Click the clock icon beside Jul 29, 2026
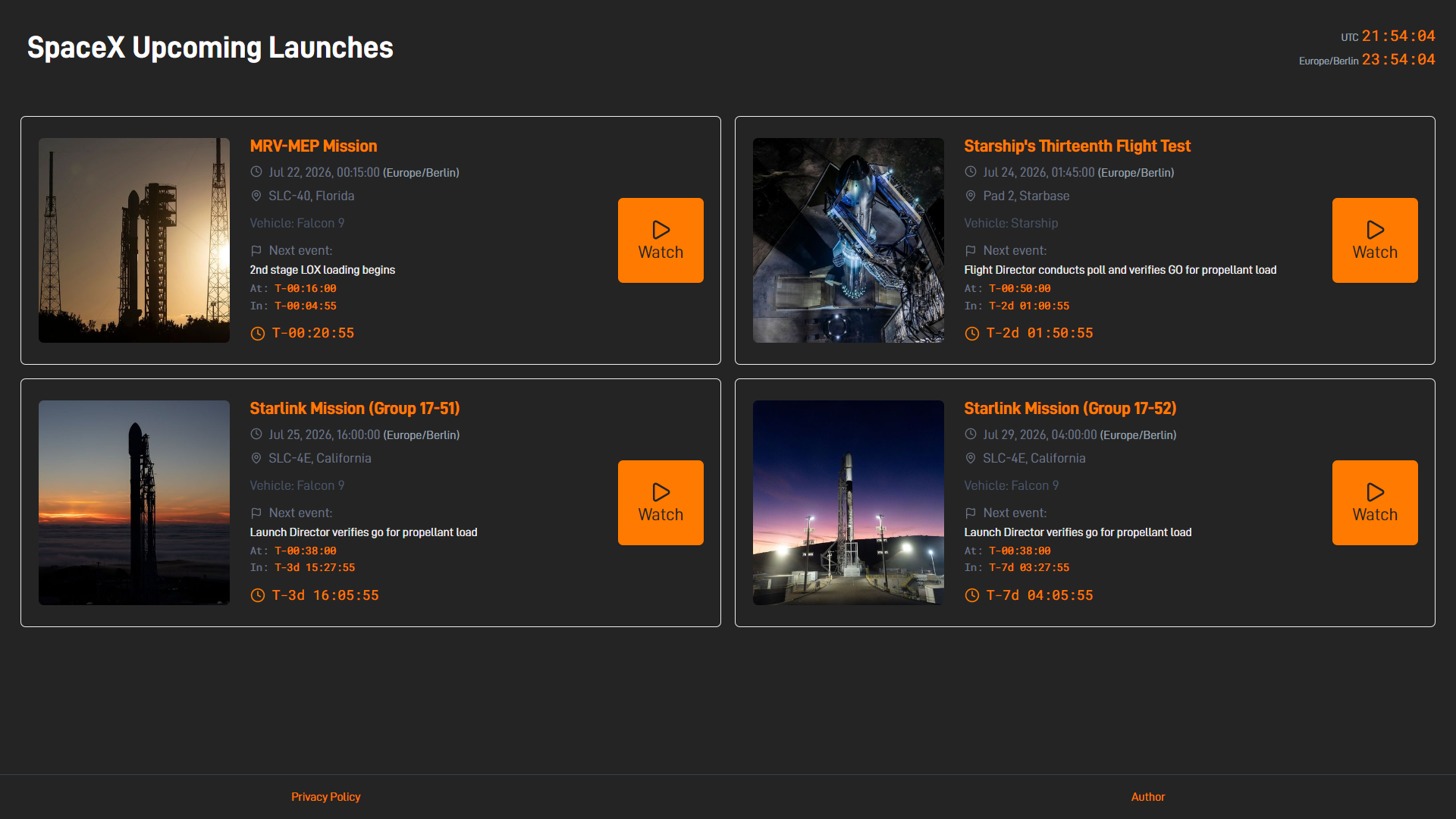This screenshot has width=1456, height=819. (x=971, y=435)
